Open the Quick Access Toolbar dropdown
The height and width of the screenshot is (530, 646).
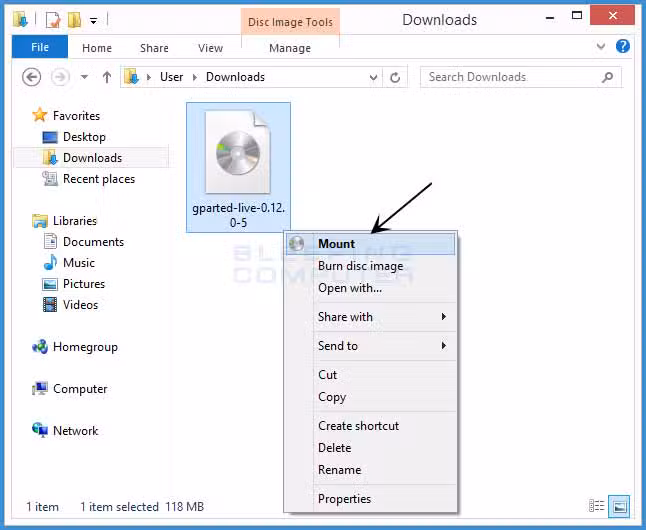tap(94, 20)
